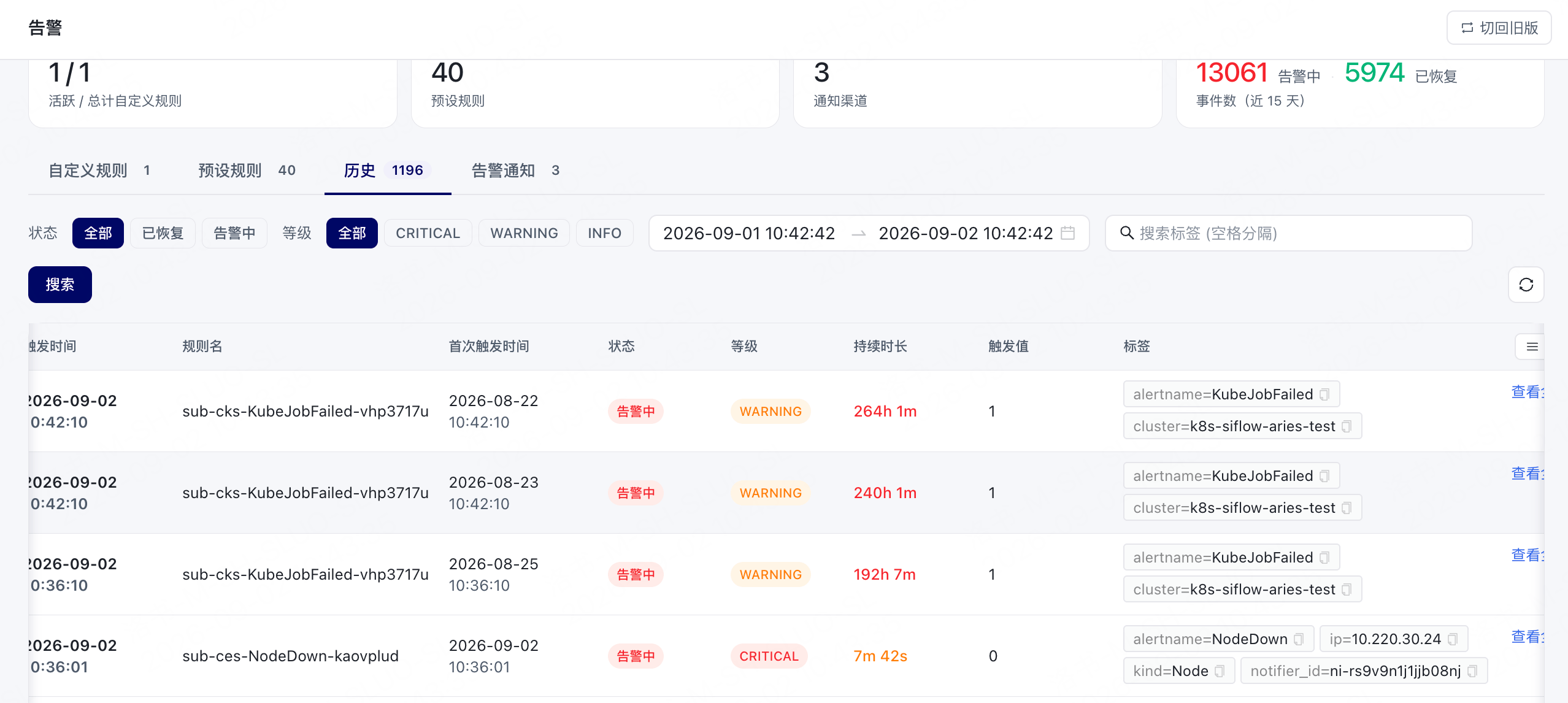Open end date 2026-09-02 10:42:42 picker
This screenshot has width=1568, height=703.
(x=966, y=233)
